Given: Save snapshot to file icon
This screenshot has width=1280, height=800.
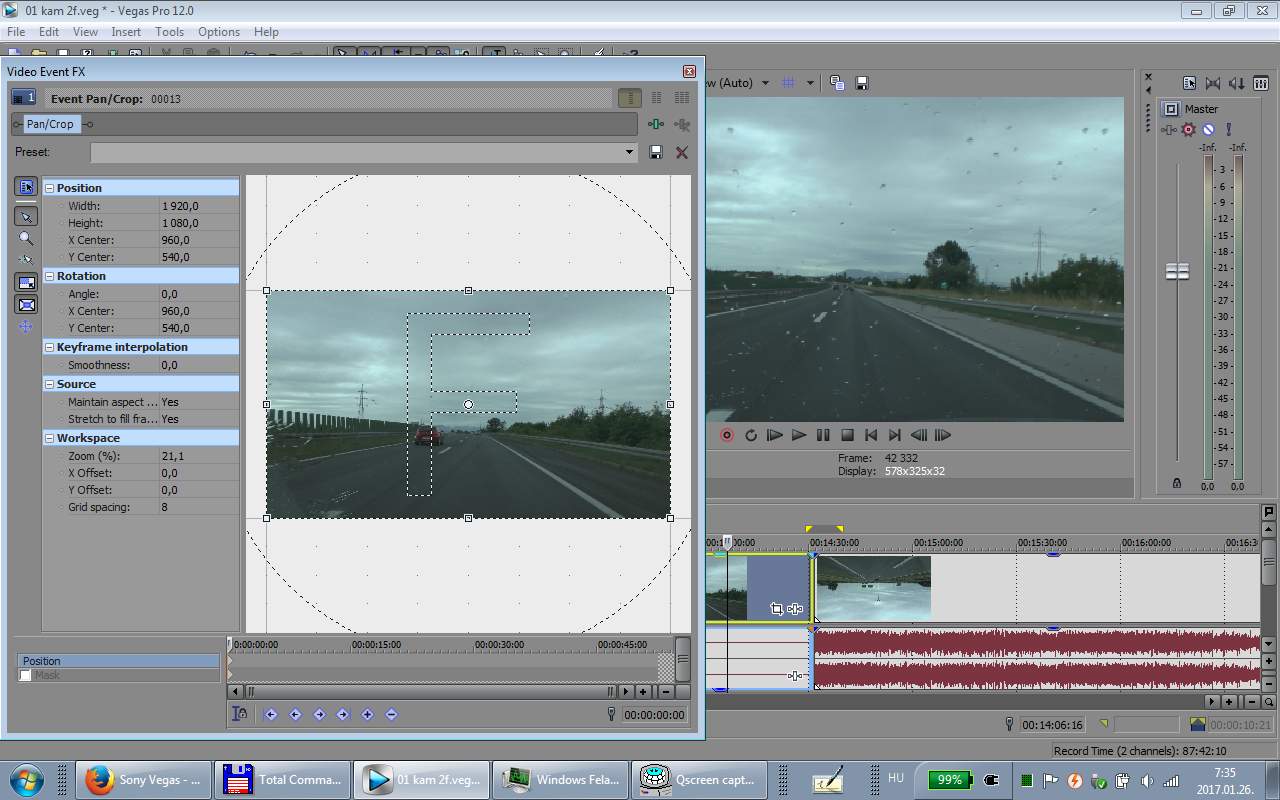Looking at the screenshot, I should point(862,83).
